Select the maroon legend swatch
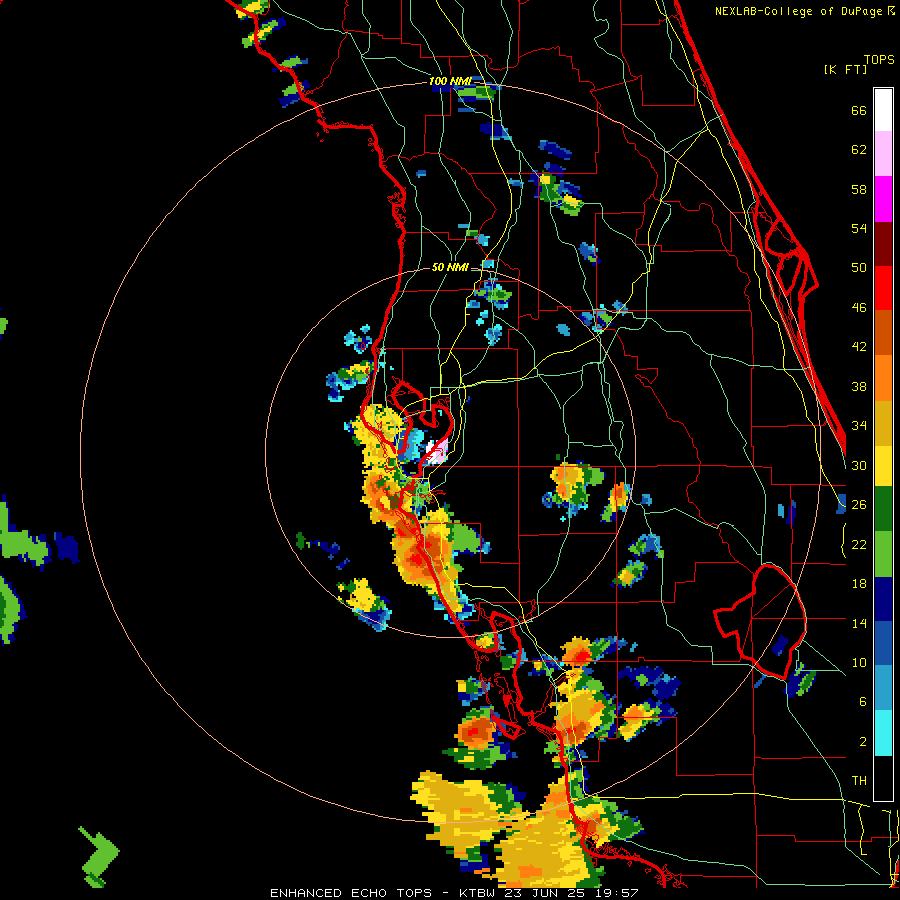Image resolution: width=900 pixels, height=900 pixels. [x=883, y=243]
